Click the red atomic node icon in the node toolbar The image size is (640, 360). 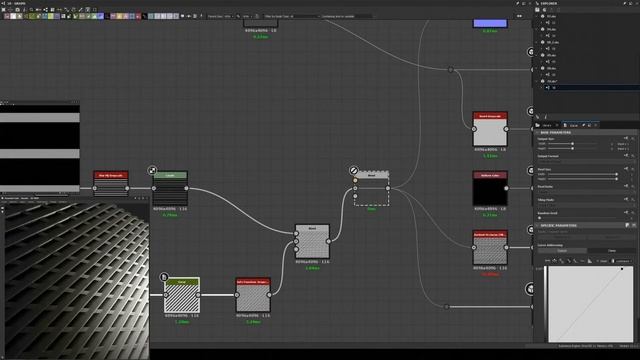click(138, 16)
